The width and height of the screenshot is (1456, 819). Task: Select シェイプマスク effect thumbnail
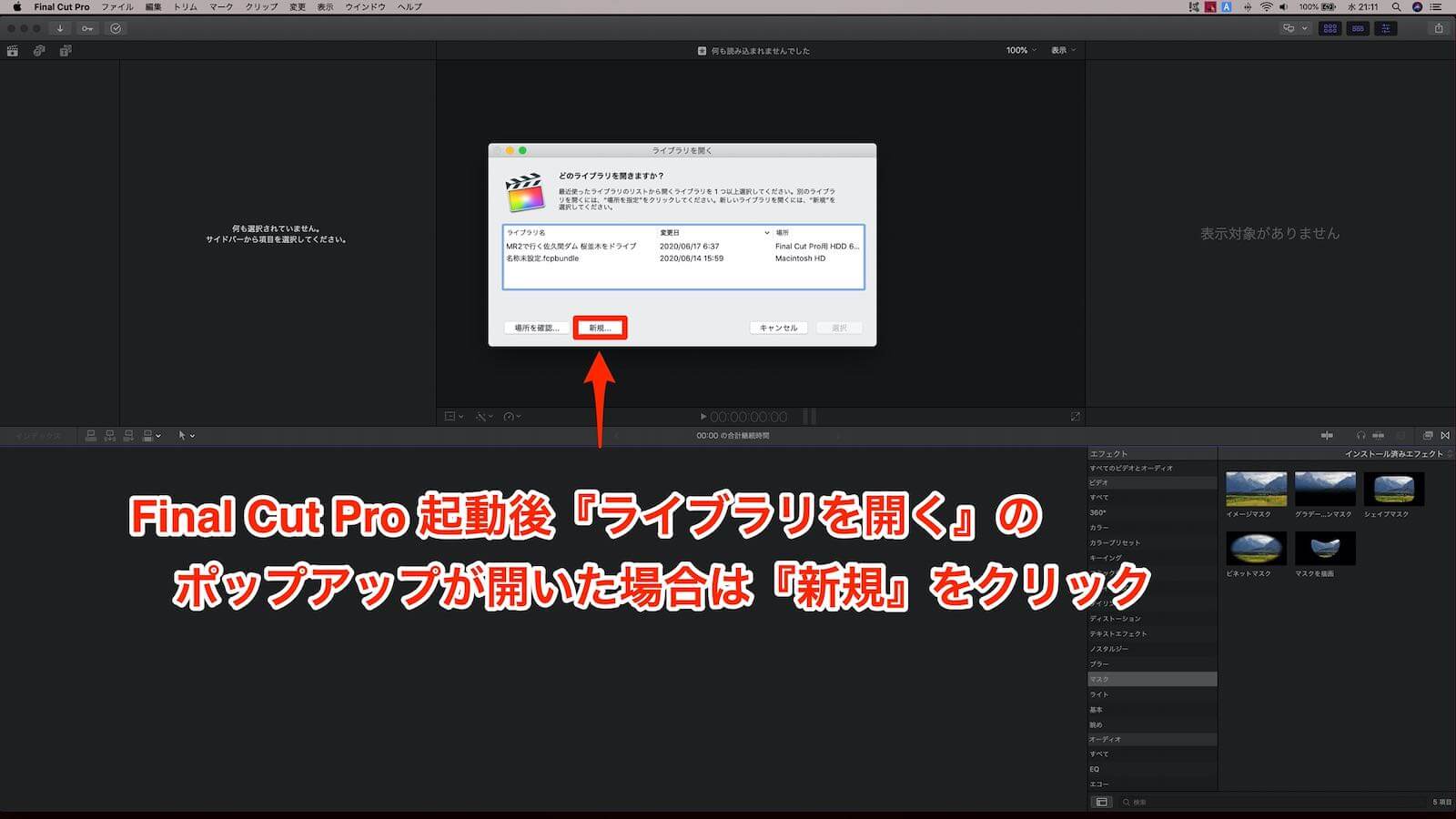click(1393, 489)
